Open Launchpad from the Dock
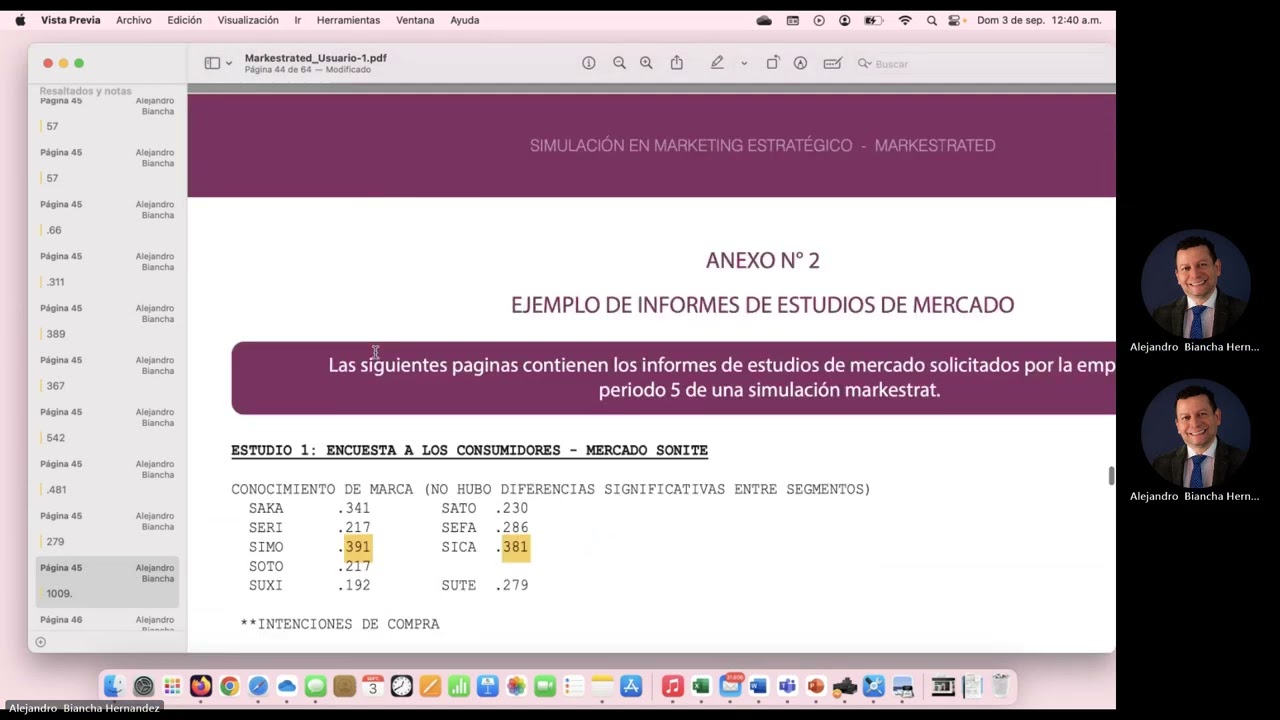The height and width of the screenshot is (720, 1280). 172,686
